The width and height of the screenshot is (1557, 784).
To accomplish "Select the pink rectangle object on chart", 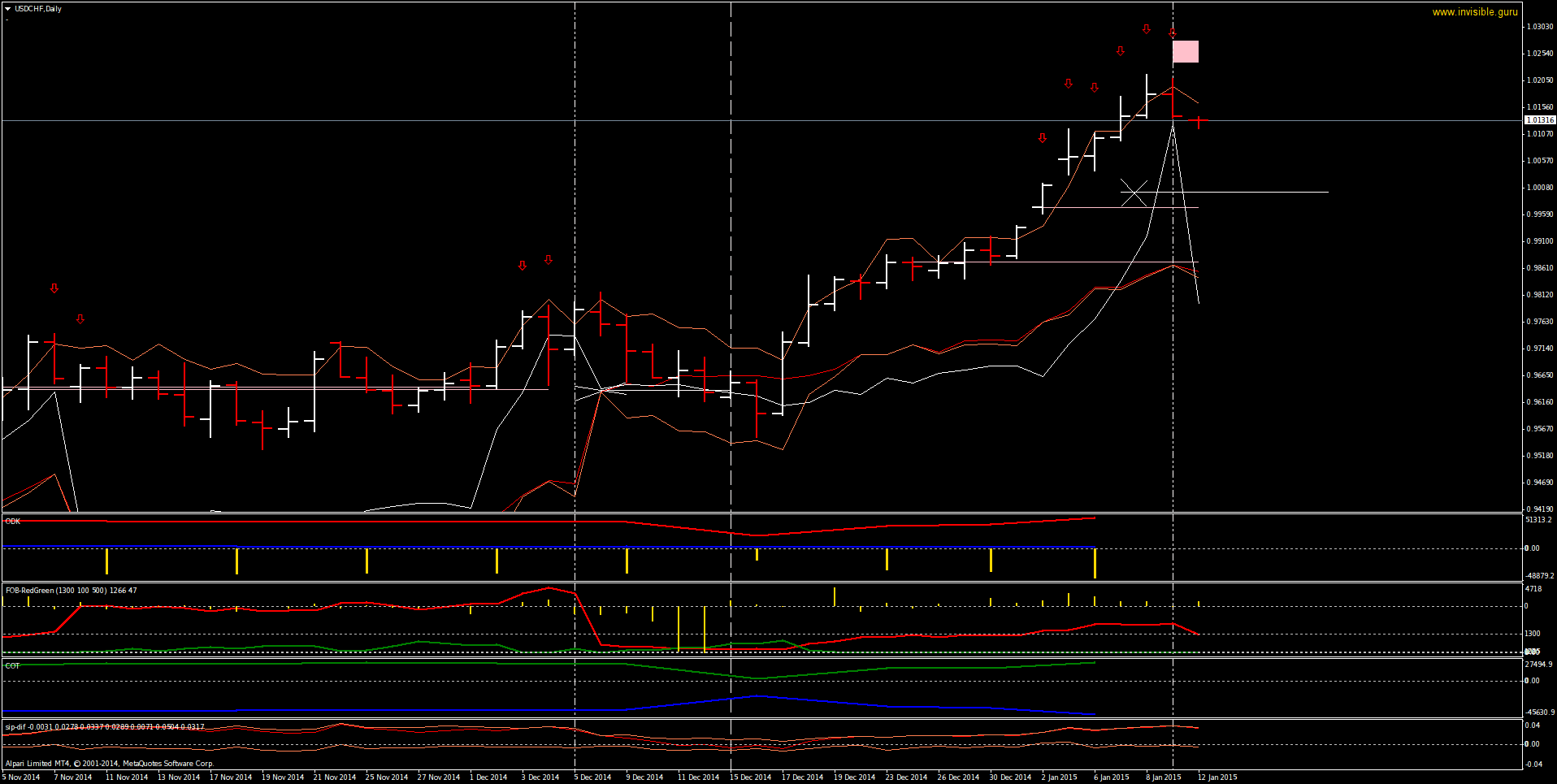I will click(x=1186, y=52).
